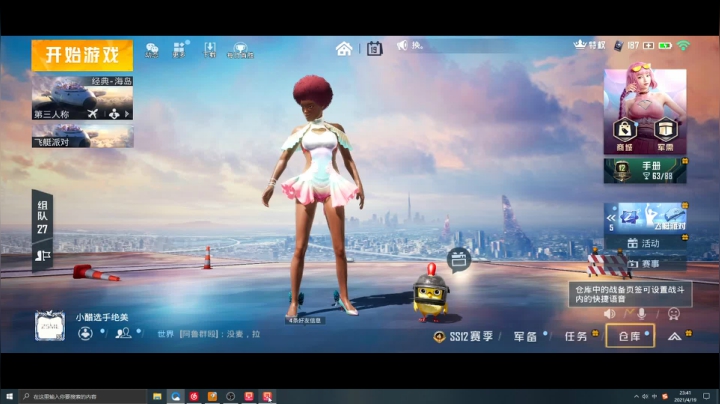This screenshot has height=404, width=720.
Task: Click the green Wi-Fi signal icon
Action: [683, 45]
